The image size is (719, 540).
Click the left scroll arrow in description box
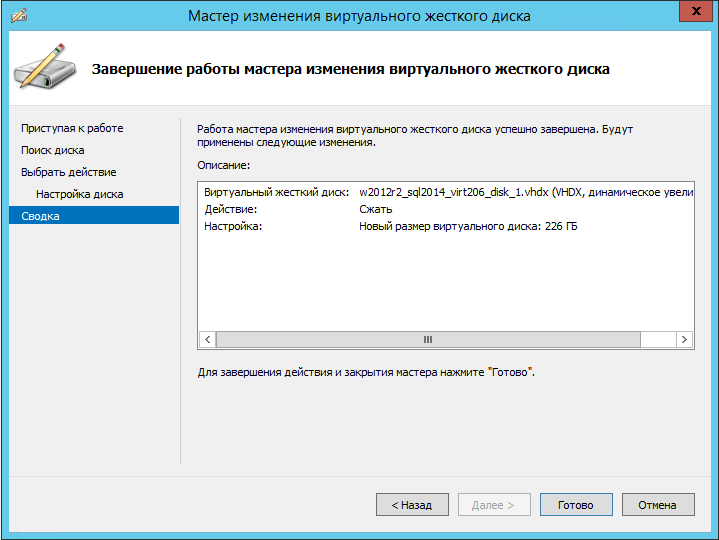point(208,340)
